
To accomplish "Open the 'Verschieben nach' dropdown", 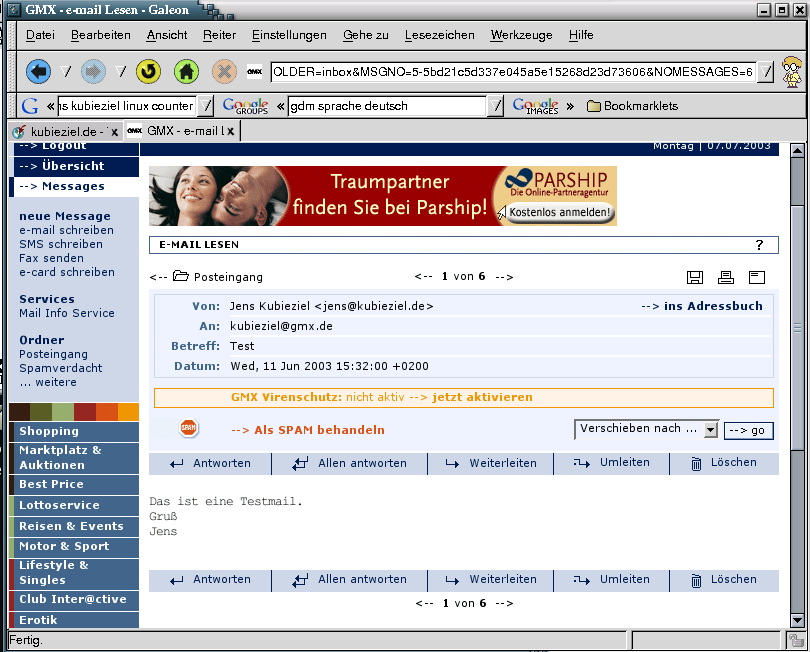I will tap(647, 429).
